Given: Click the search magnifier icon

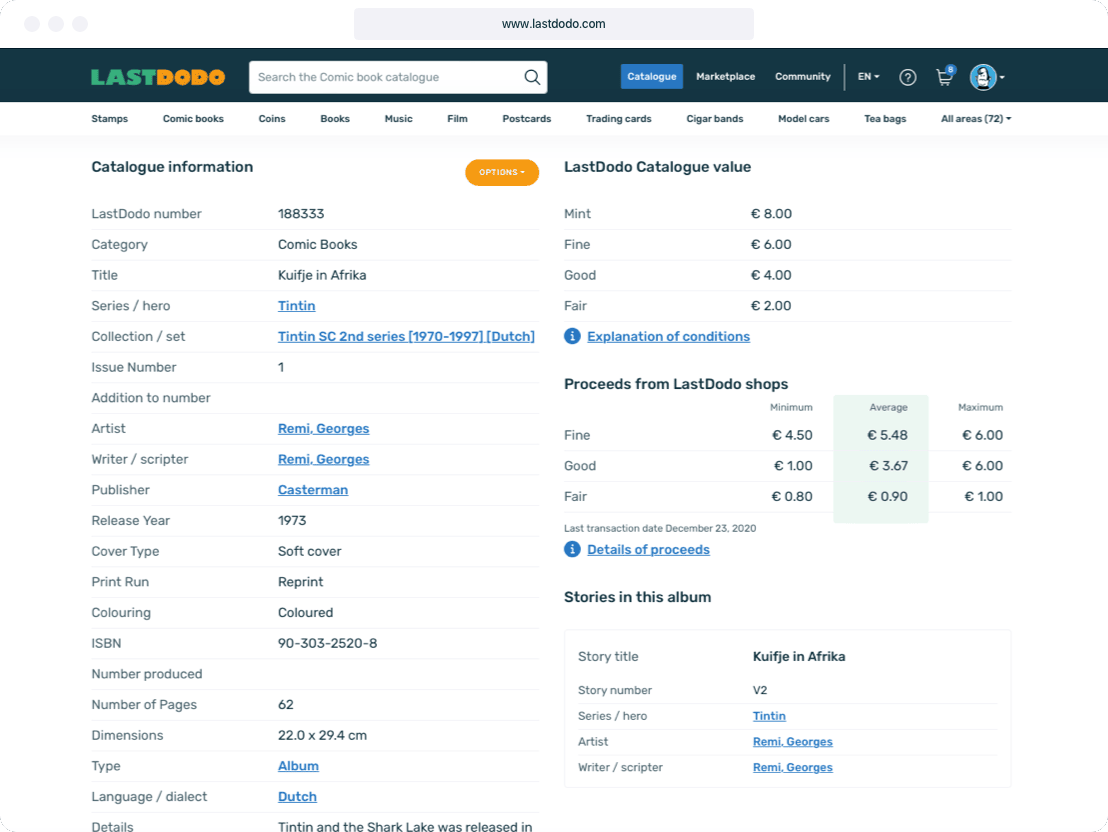Looking at the screenshot, I should [532, 77].
